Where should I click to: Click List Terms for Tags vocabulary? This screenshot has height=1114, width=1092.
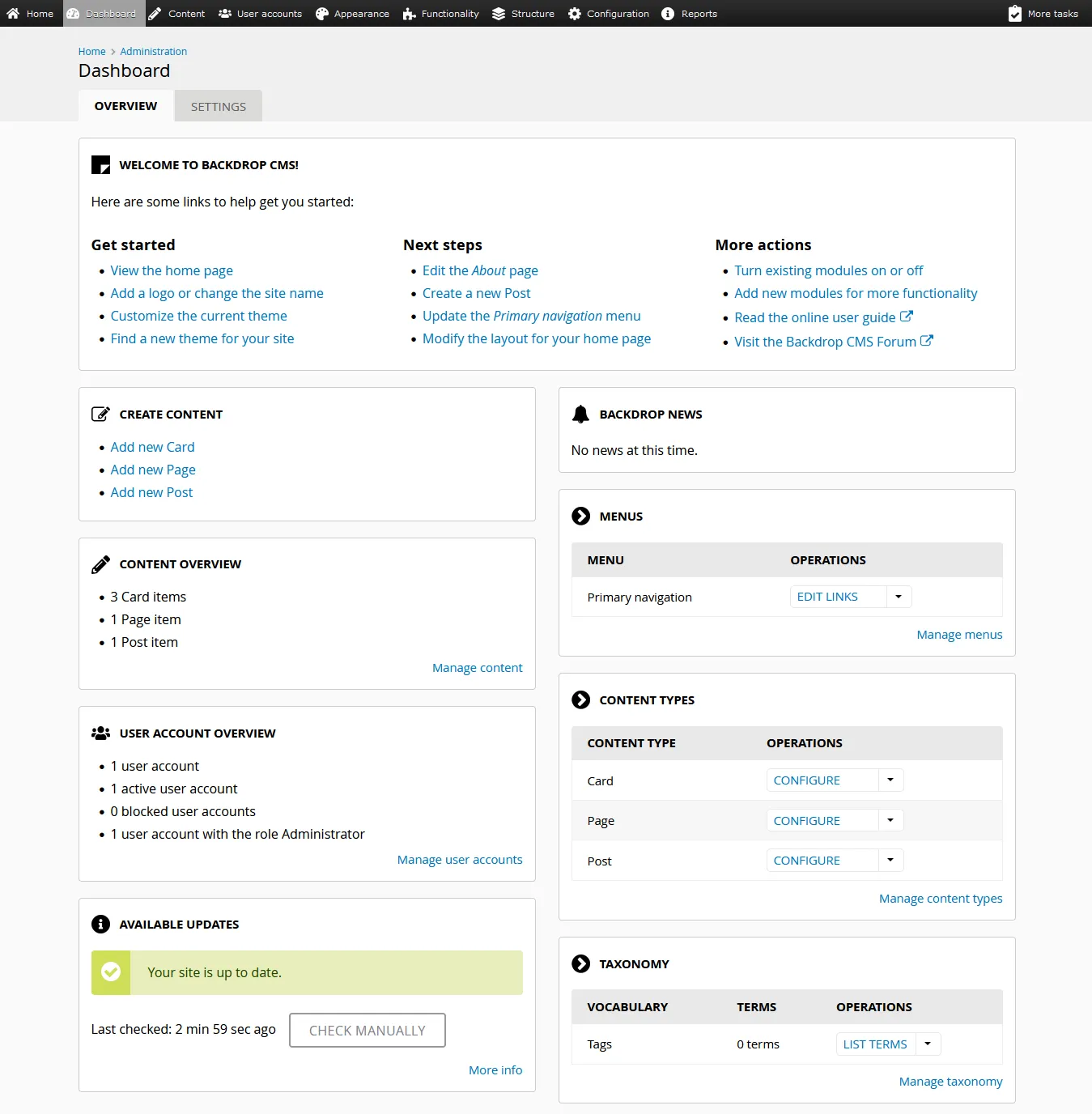coord(875,1044)
